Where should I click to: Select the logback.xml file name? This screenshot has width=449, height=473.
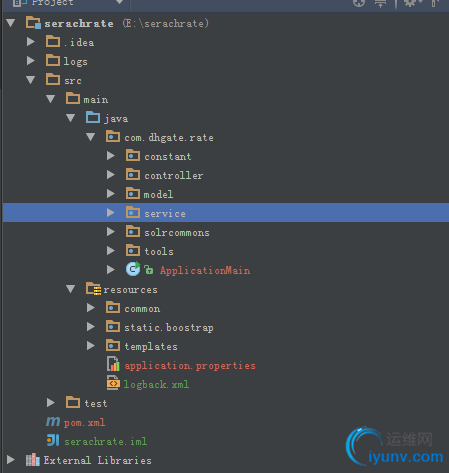pos(156,385)
